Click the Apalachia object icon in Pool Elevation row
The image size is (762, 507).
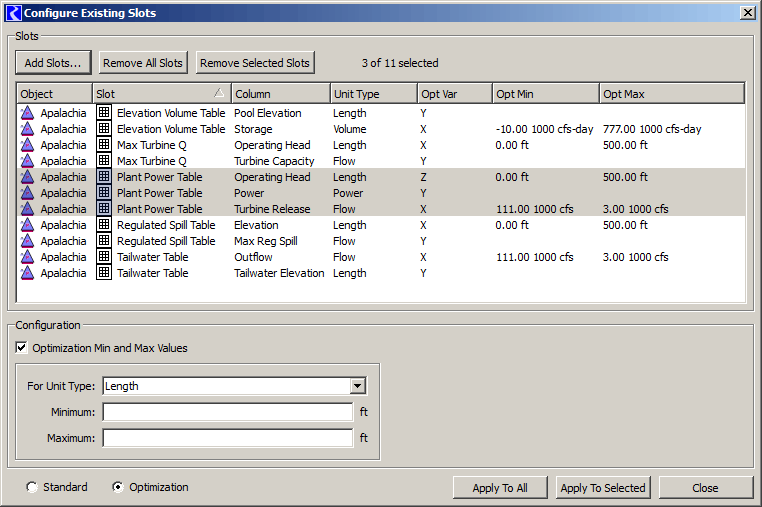coord(27,113)
